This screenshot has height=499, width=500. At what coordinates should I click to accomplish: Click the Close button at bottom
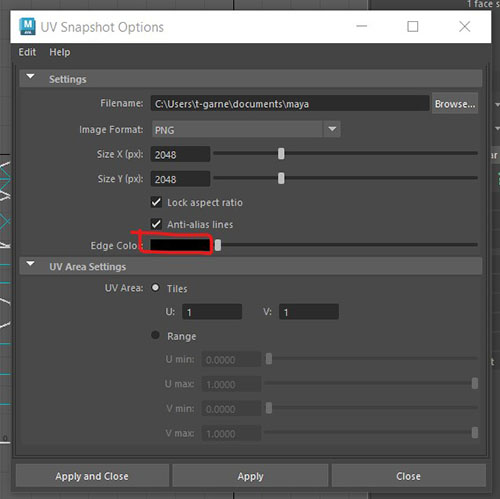click(x=408, y=476)
